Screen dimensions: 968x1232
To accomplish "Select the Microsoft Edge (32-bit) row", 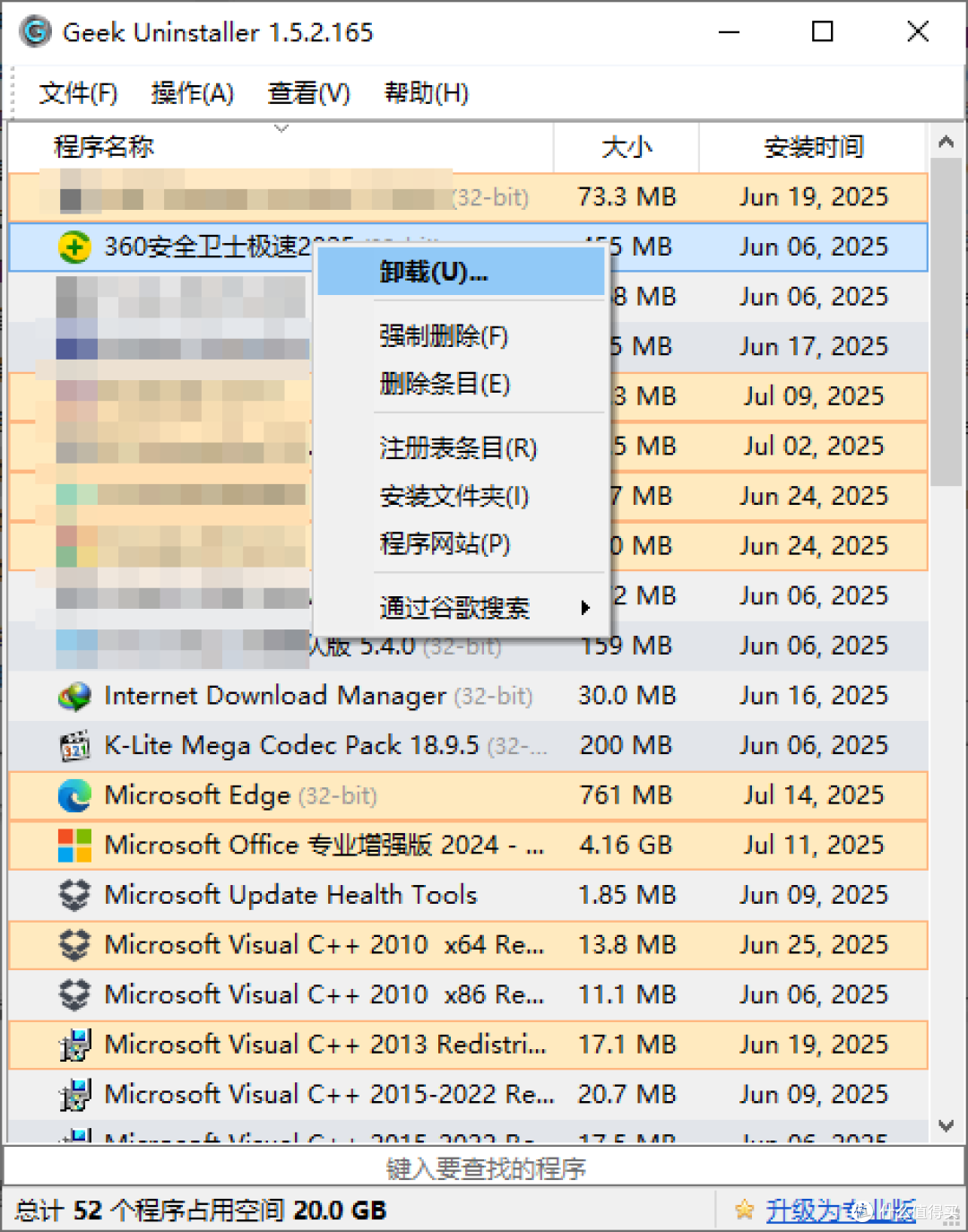I will point(469,795).
